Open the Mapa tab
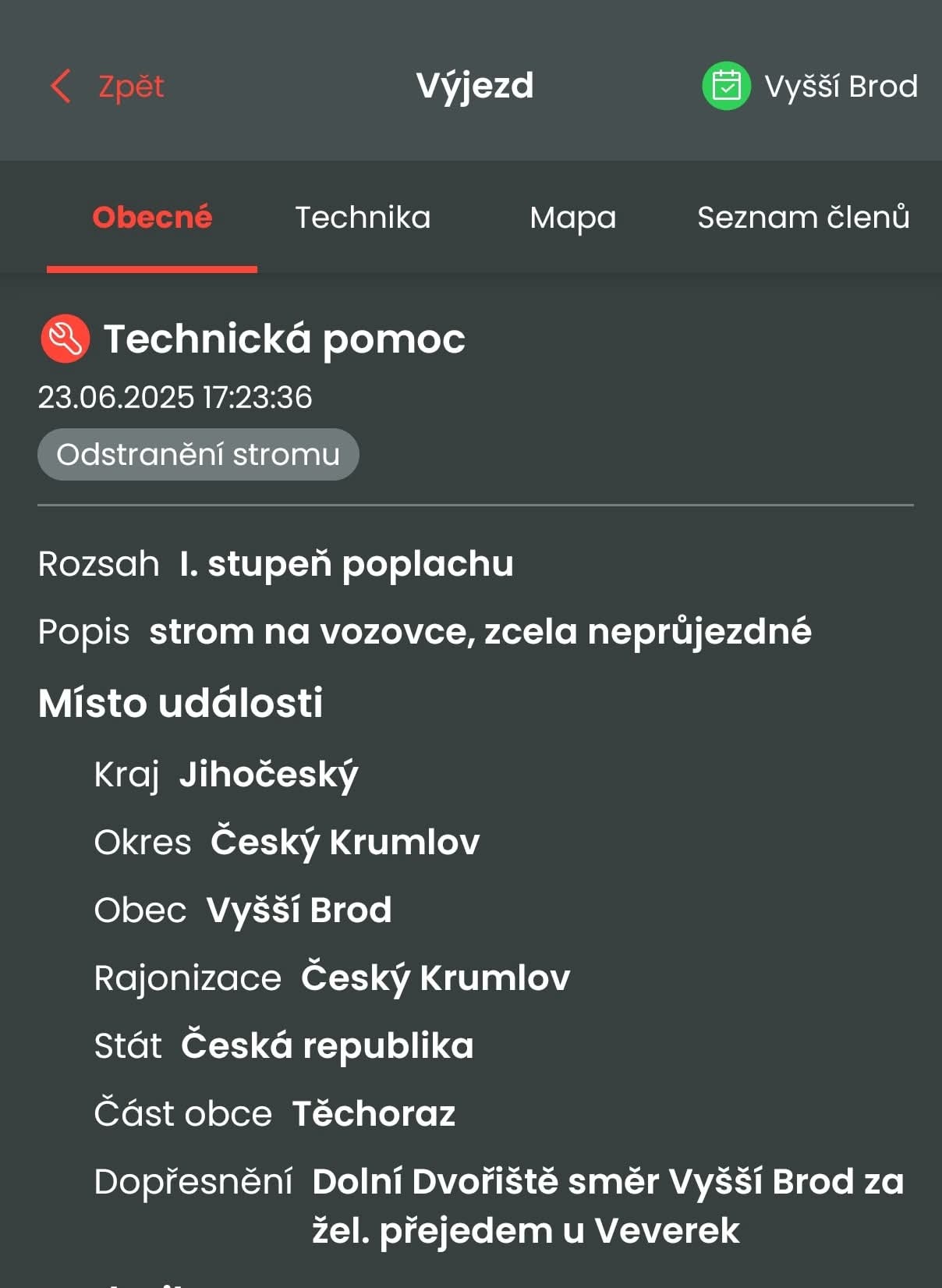942x1288 pixels. [x=573, y=218]
